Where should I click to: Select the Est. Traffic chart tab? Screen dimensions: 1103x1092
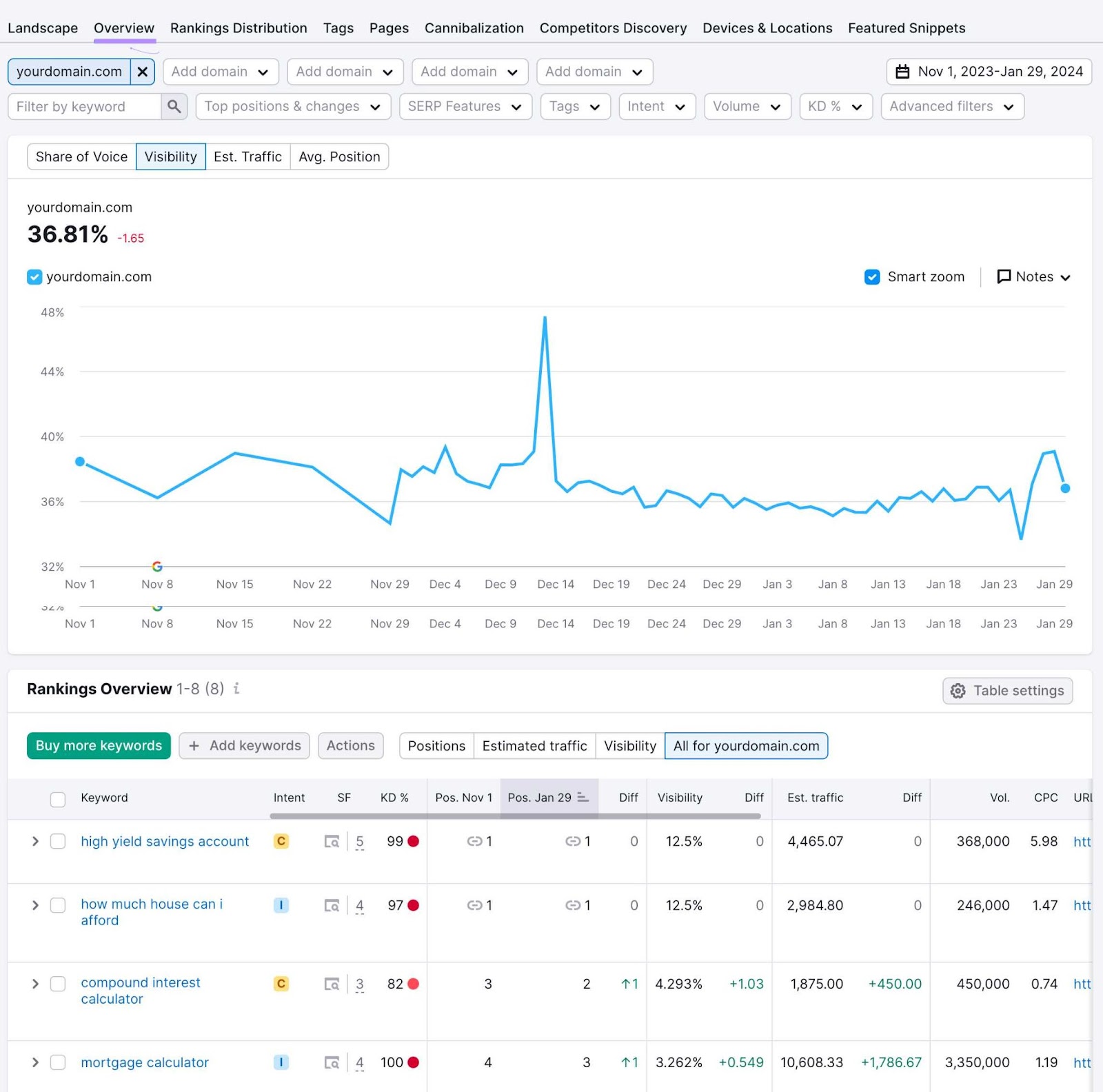[247, 156]
